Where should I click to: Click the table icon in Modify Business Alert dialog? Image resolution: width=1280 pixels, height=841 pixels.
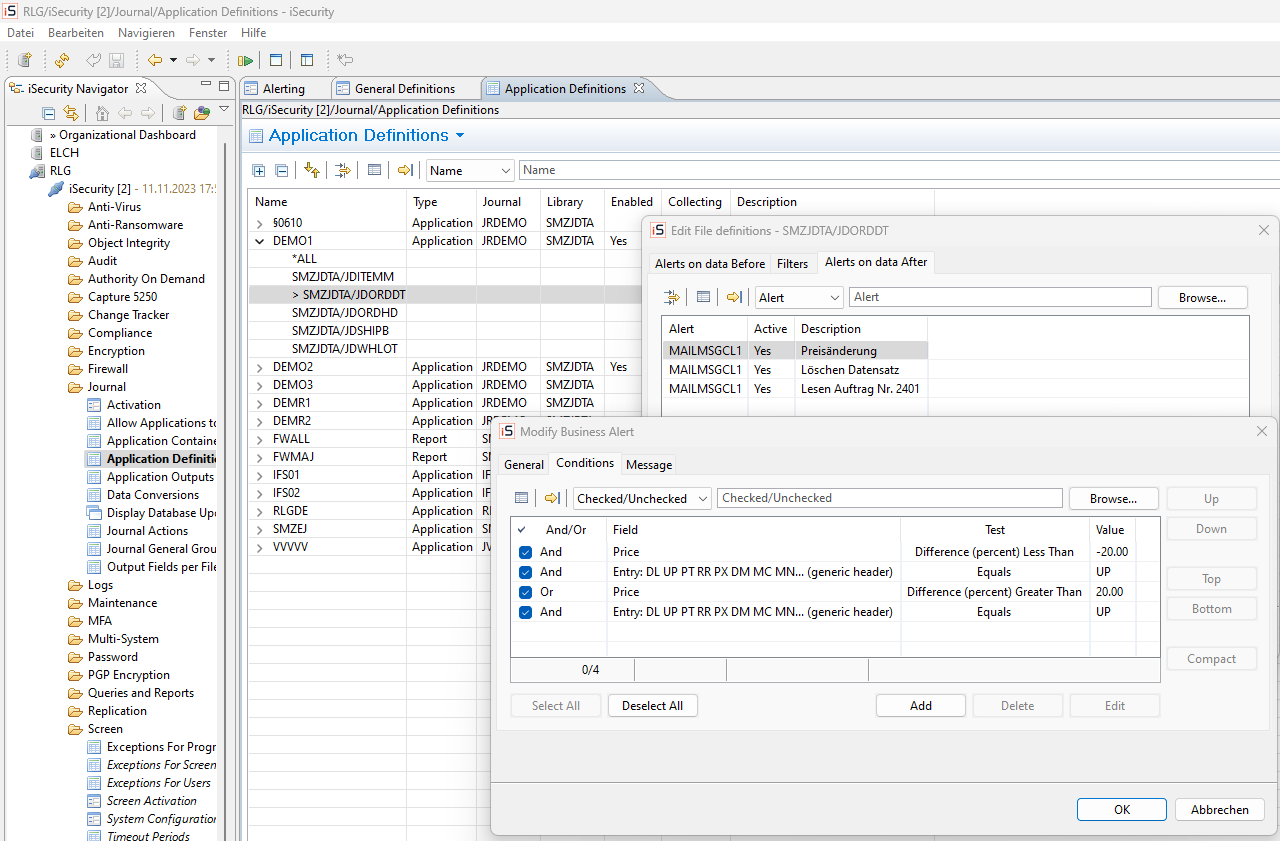[x=521, y=498]
